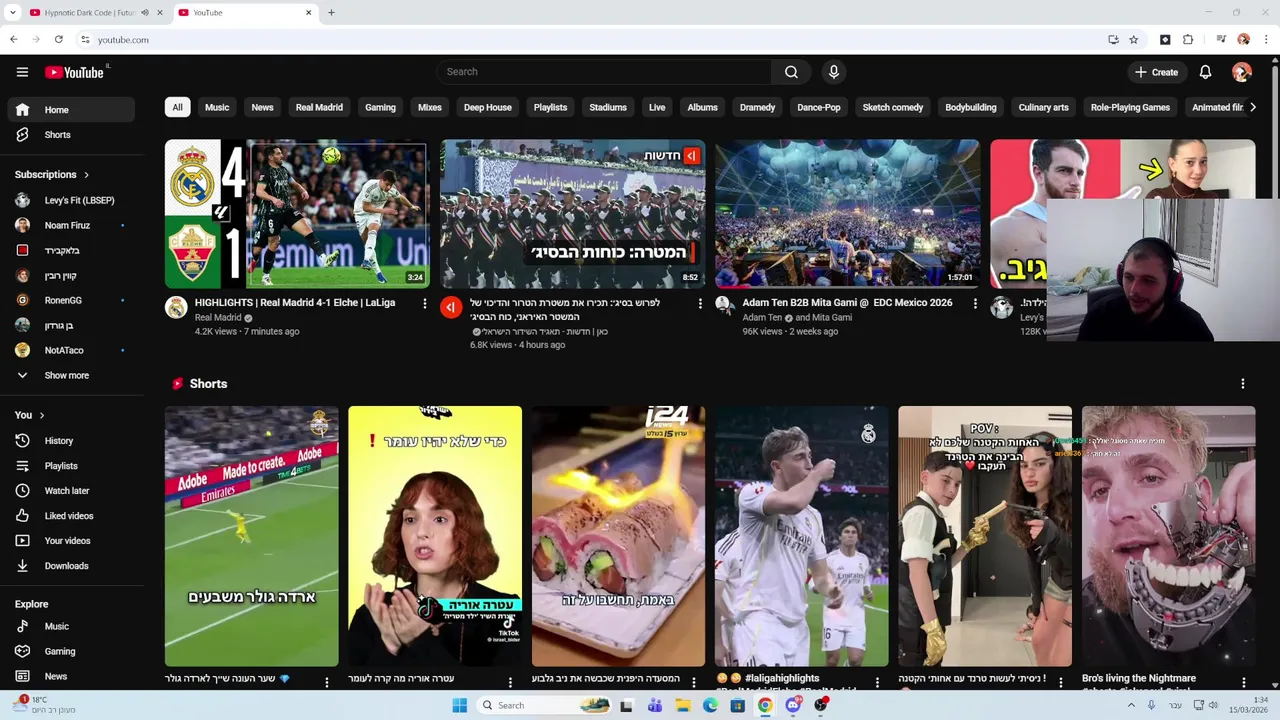Select the Music filter chip
Screen dimensions: 1280x720
[x=217, y=108]
